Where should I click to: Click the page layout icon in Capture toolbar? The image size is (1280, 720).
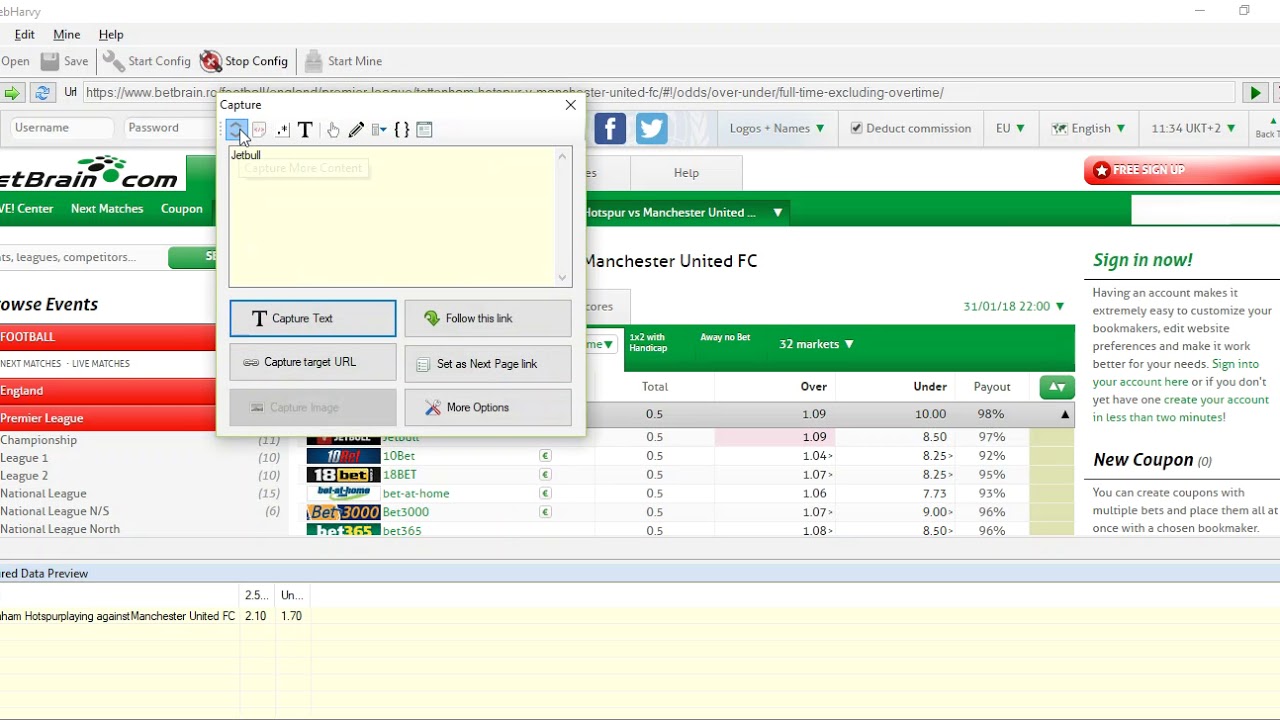click(x=424, y=129)
